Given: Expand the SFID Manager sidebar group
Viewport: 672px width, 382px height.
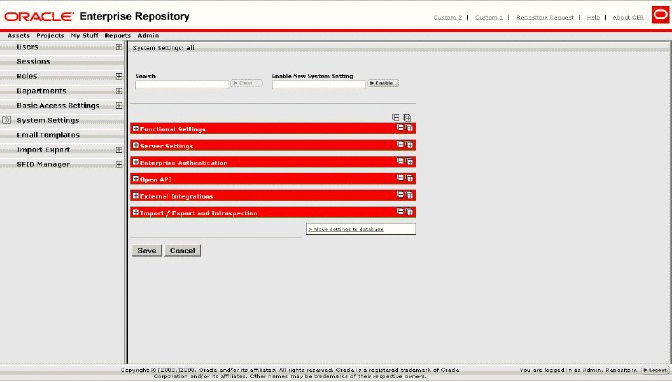Looking at the screenshot, I should (119, 164).
